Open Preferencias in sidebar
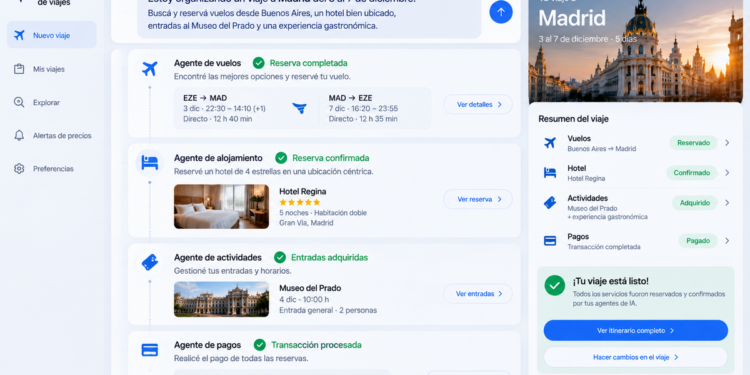750x375 pixels. pyautogui.click(x=53, y=169)
